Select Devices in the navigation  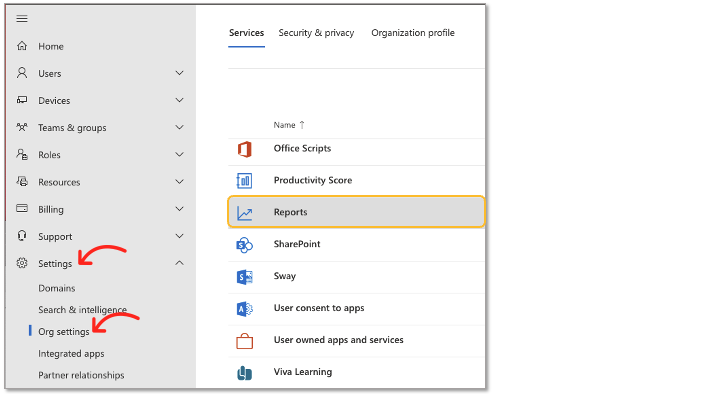[54, 100]
